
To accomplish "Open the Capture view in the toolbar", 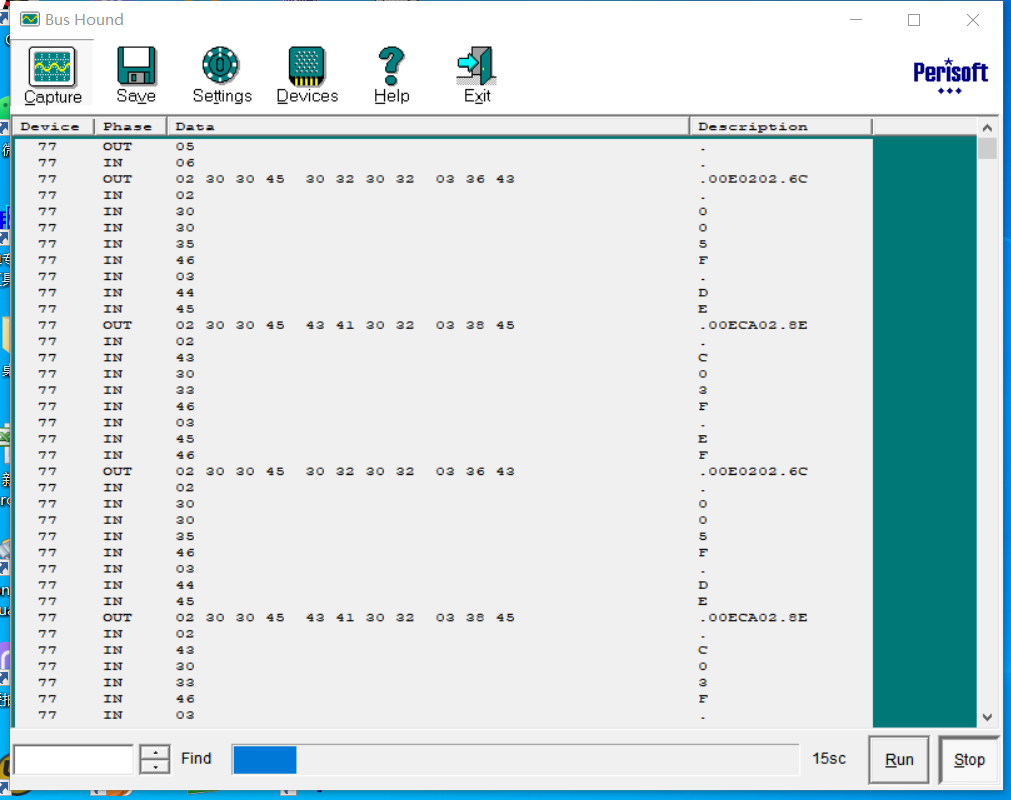I will click(52, 75).
